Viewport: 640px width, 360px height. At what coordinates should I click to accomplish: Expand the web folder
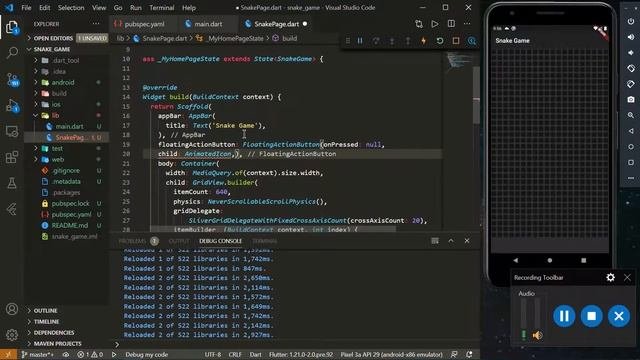(58, 160)
